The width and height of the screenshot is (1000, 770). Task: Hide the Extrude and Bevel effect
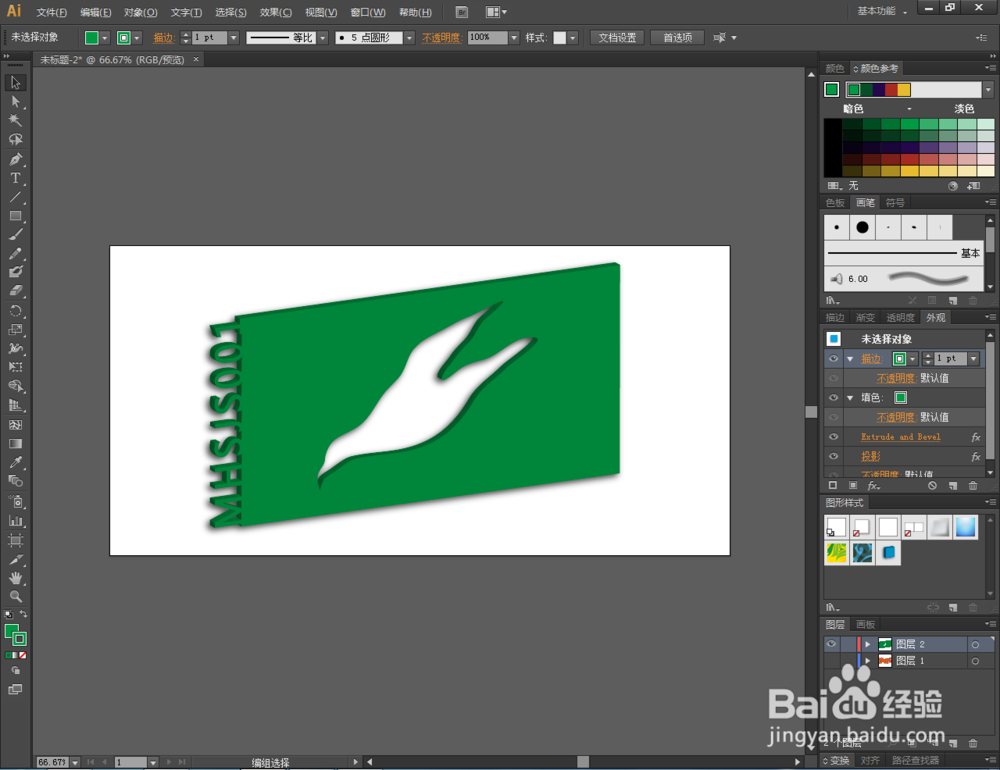[833, 437]
